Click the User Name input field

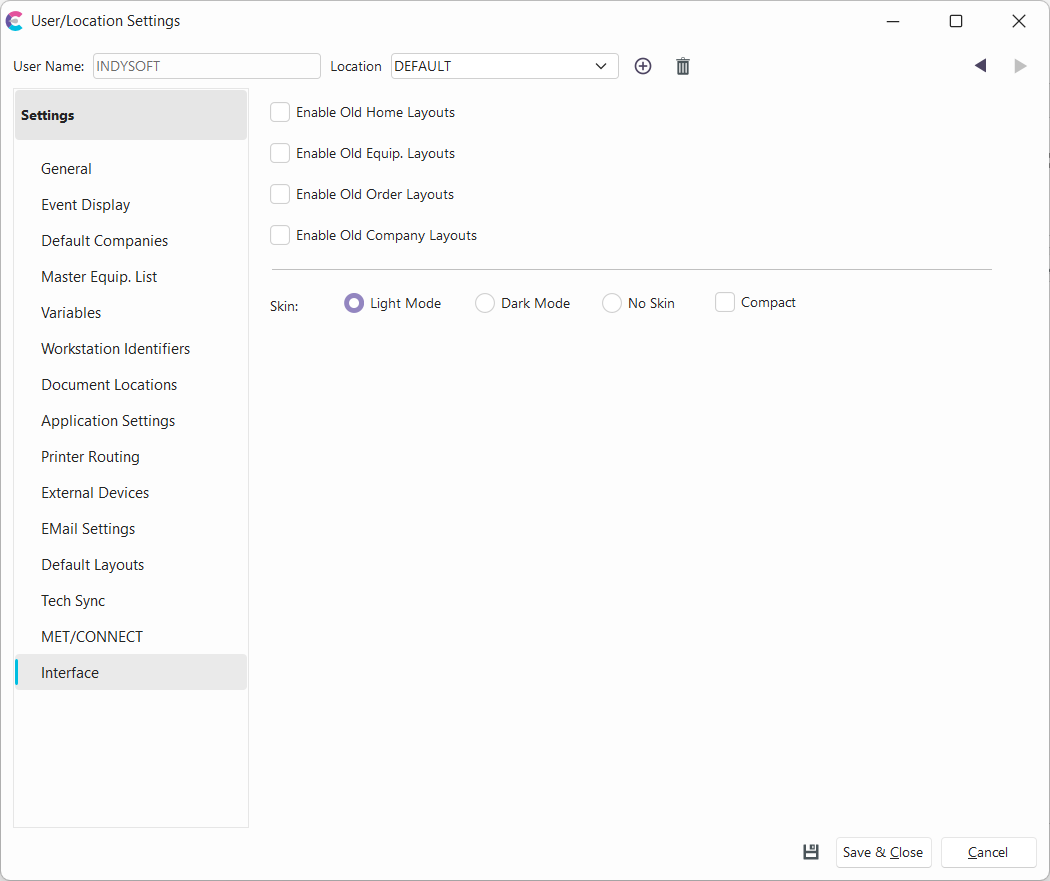coord(206,66)
